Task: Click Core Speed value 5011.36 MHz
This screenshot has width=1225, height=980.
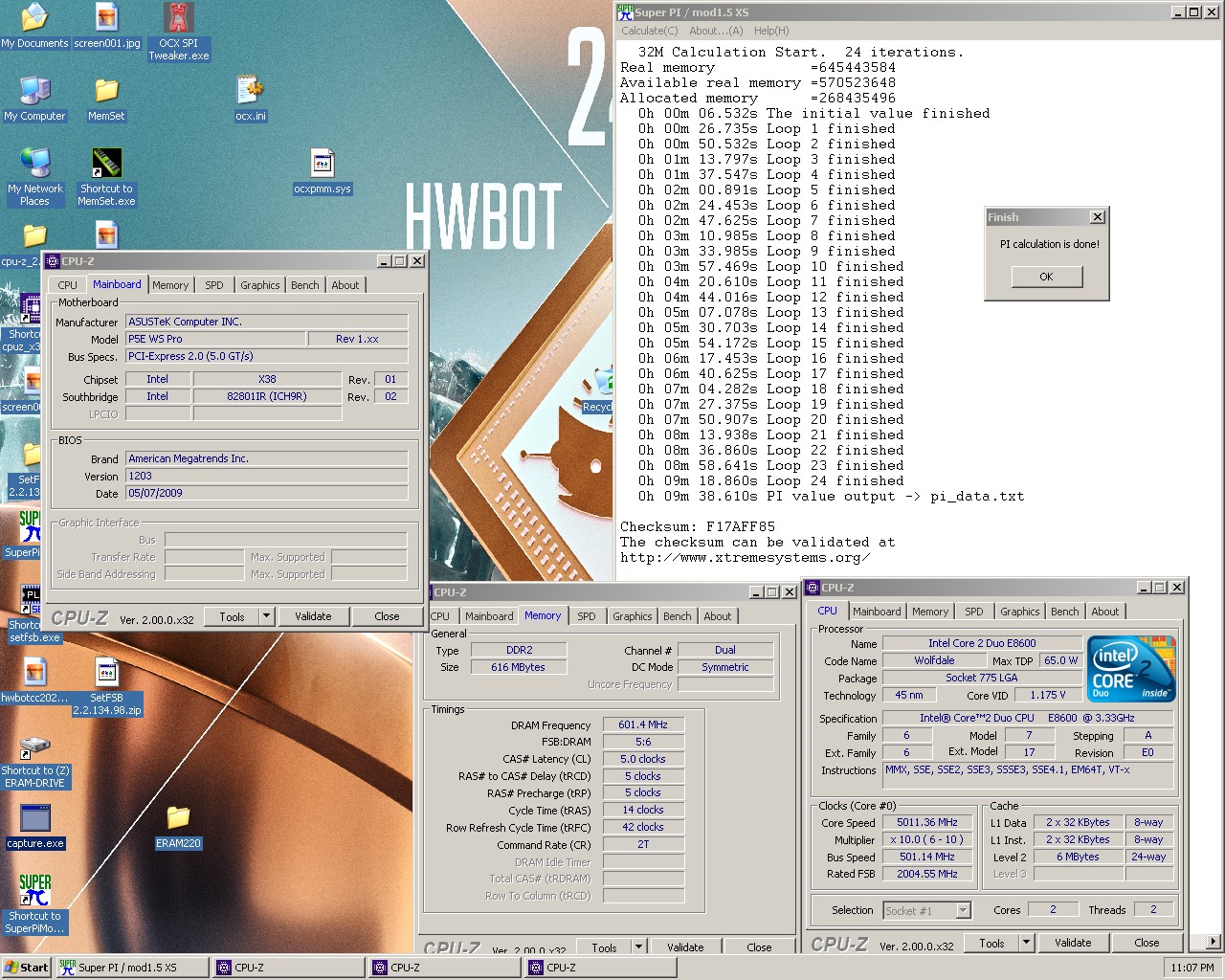Action: pyautogui.click(x=927, y=822)
